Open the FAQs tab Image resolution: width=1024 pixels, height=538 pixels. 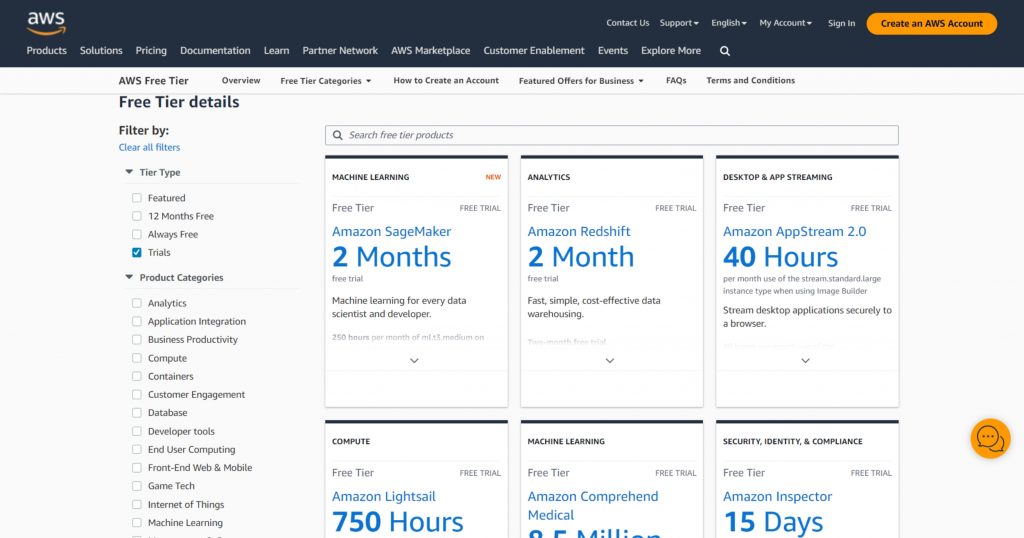coord(676,80)
